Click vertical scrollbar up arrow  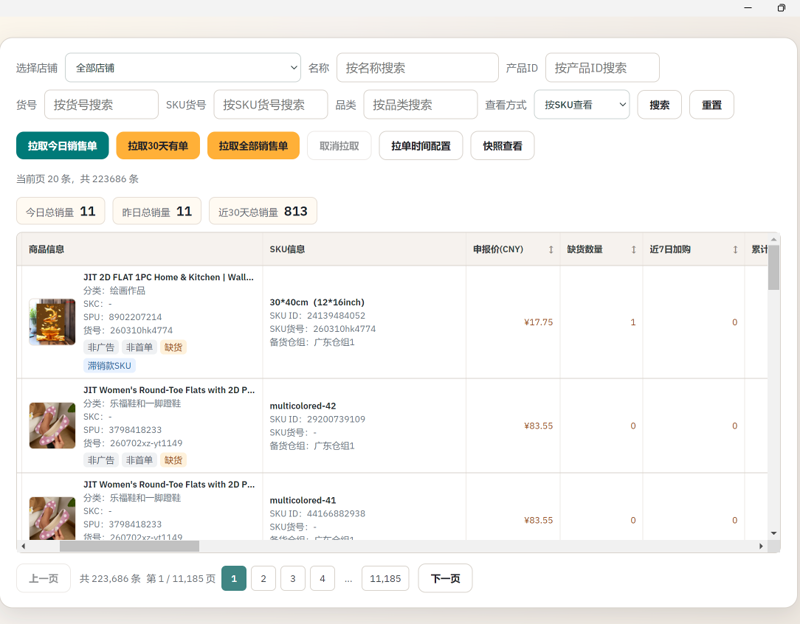(x=773, y=239)
